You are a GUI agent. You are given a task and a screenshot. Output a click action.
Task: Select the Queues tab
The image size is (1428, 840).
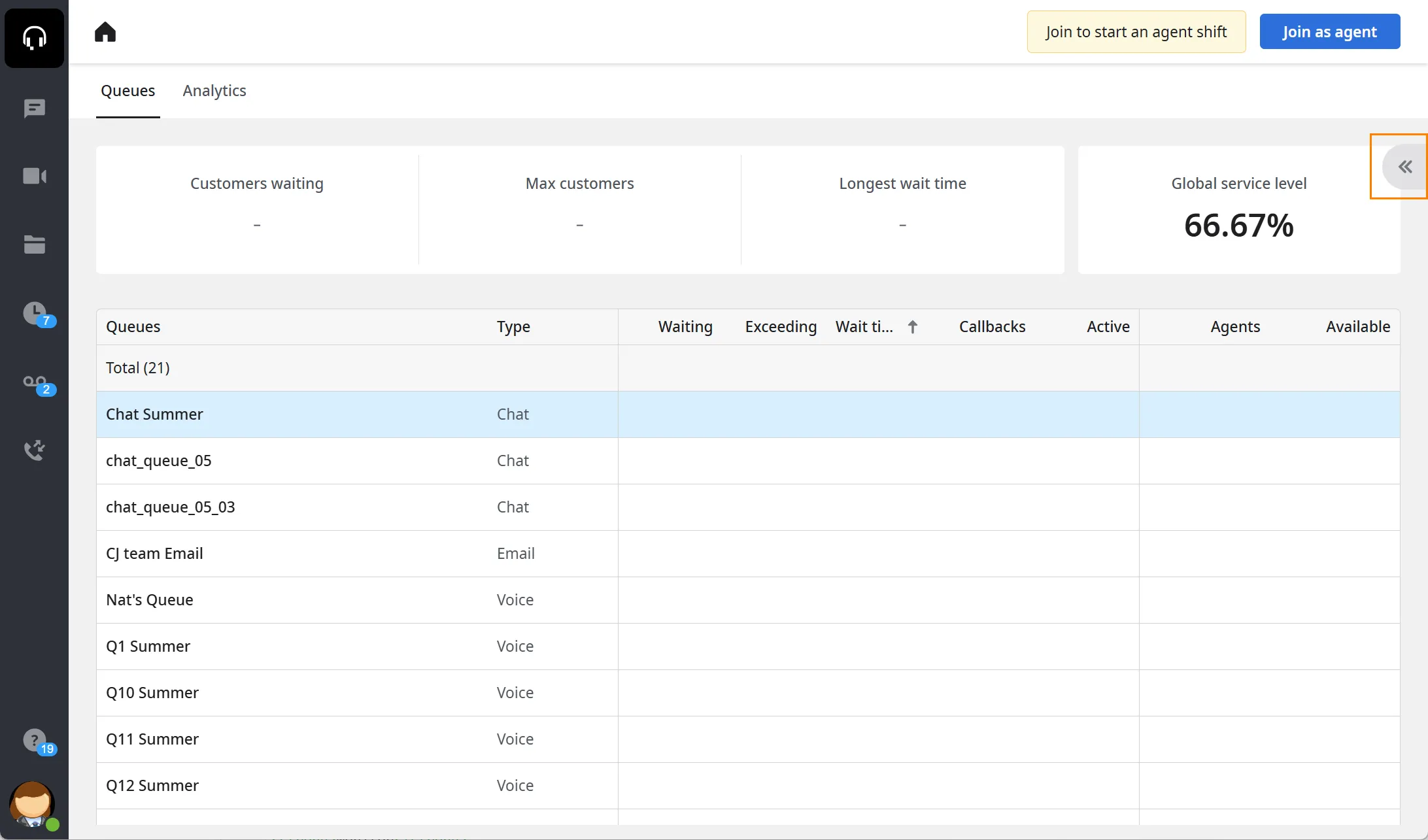[x=128, y=91]
